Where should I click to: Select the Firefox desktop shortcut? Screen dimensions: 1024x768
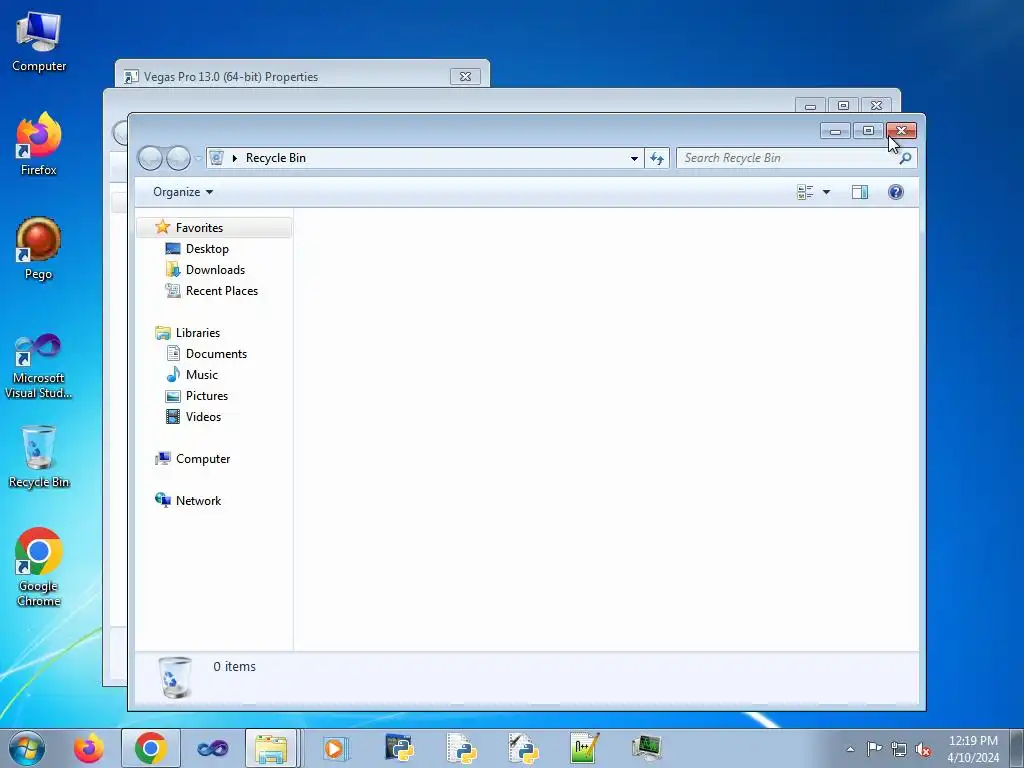tap(39, 144)
